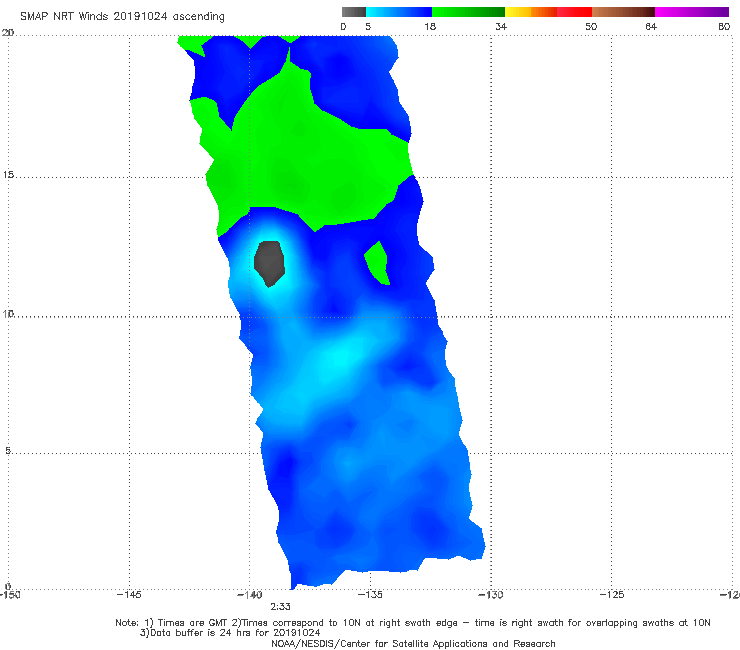Click the color bar label '50'
This screenshot has height=650, width=740.
click(x=591, y=26)
